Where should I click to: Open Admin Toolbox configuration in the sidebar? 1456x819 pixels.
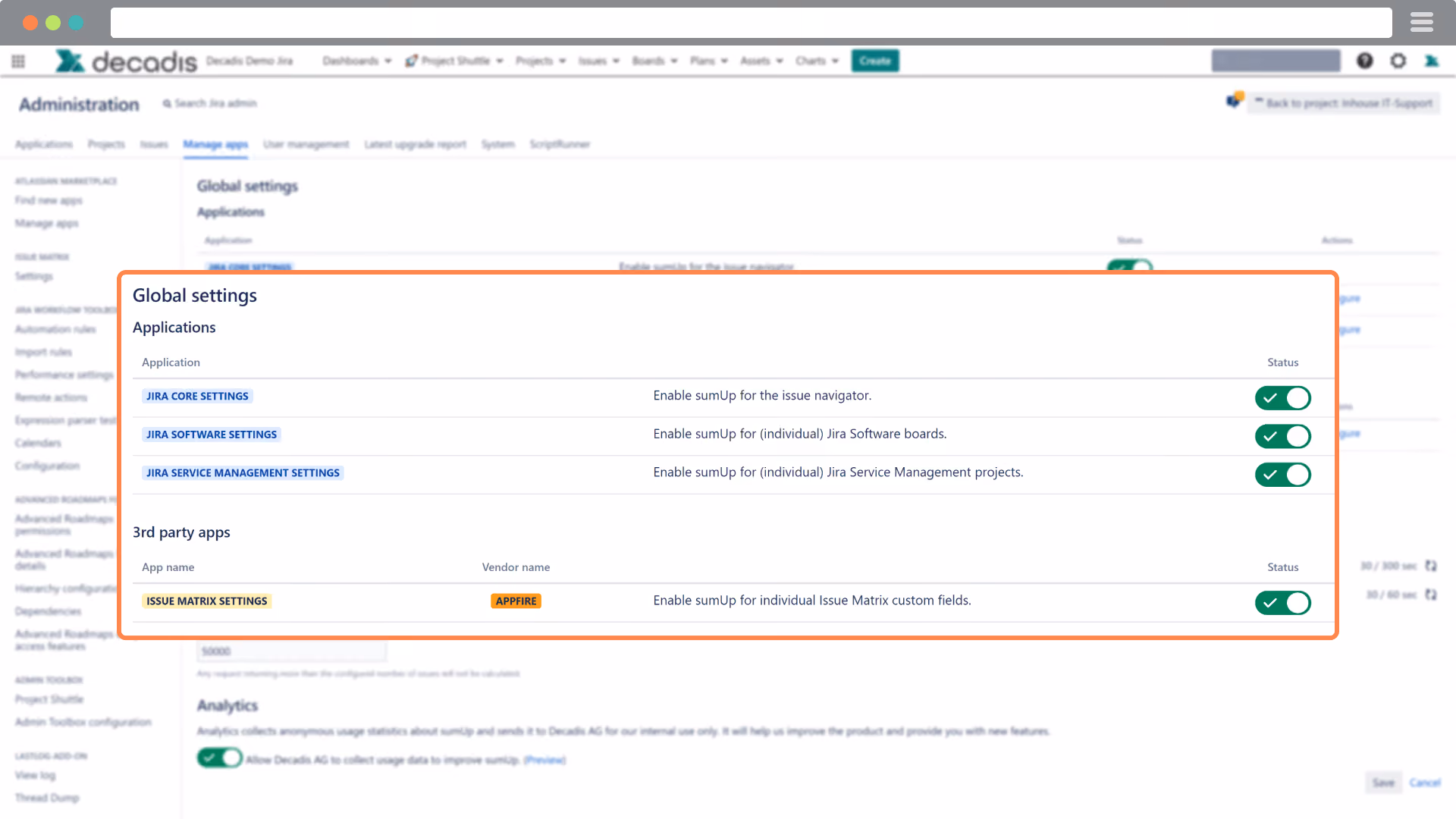click(x=83, y=722)
